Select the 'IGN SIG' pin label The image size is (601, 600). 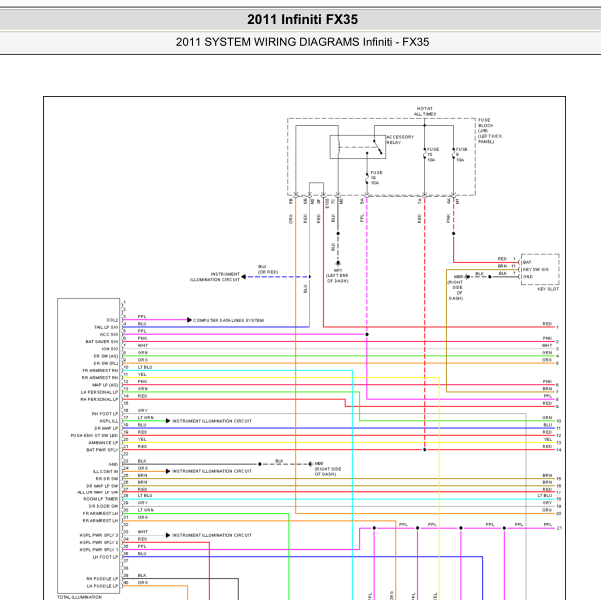[110, 349]
